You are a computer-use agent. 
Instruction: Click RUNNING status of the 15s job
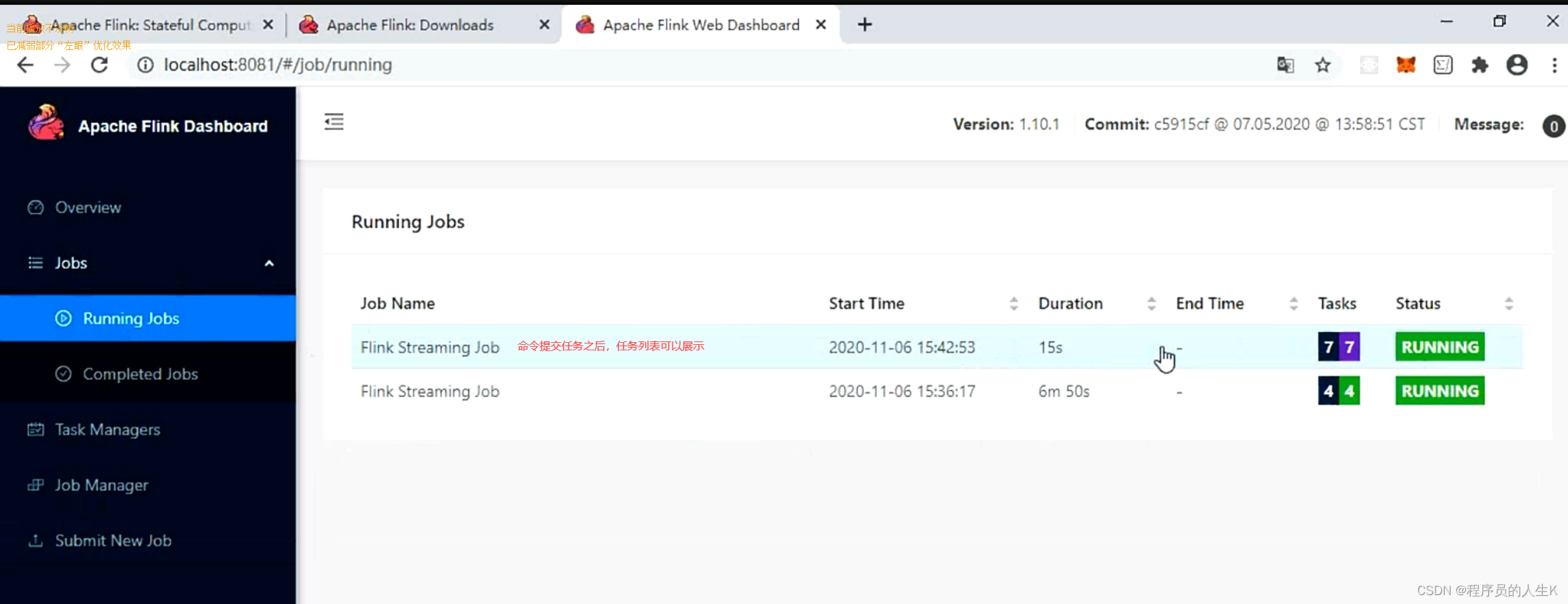[x=1440, y=347]
